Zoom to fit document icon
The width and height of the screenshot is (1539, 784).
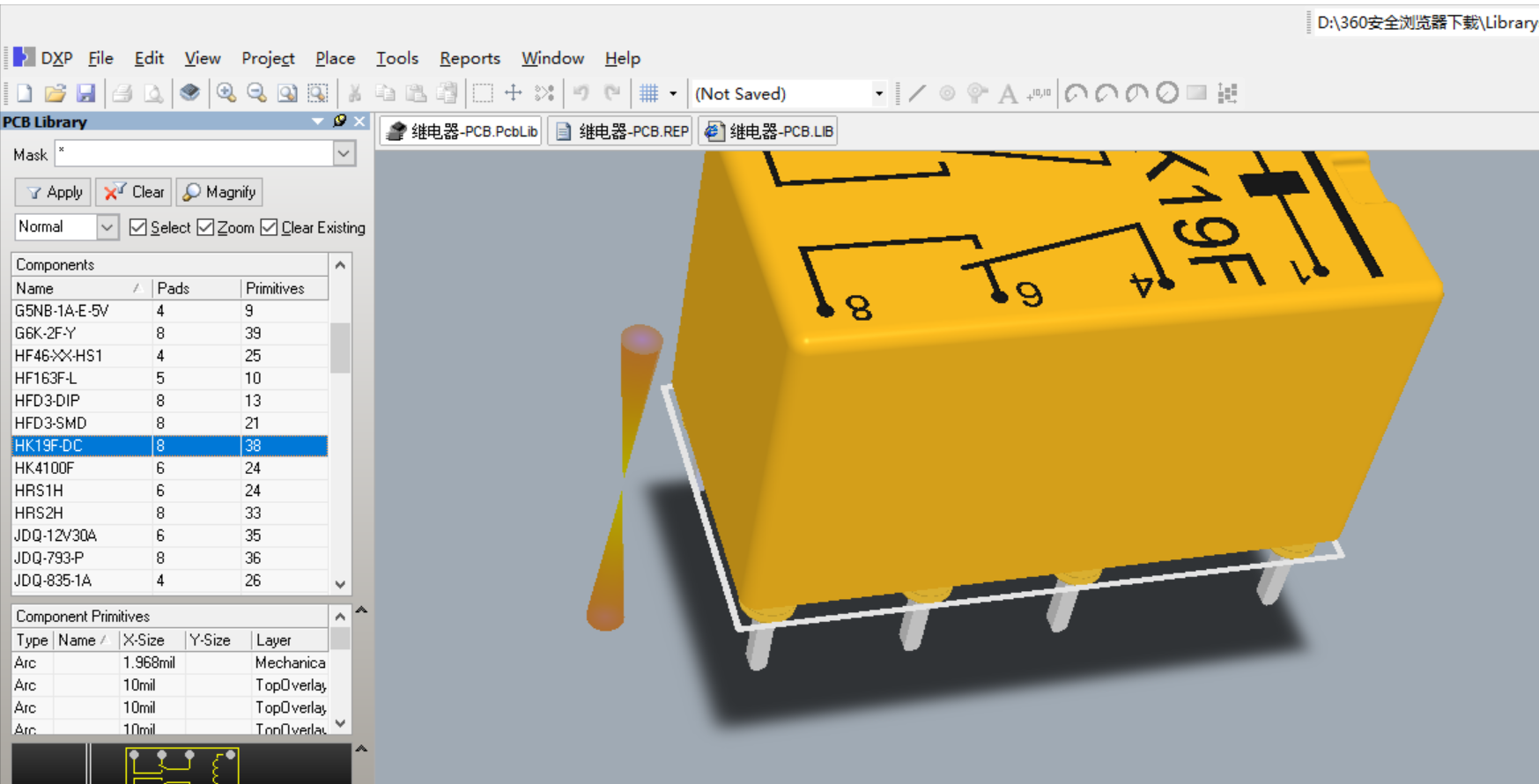(x=287, y=93)
